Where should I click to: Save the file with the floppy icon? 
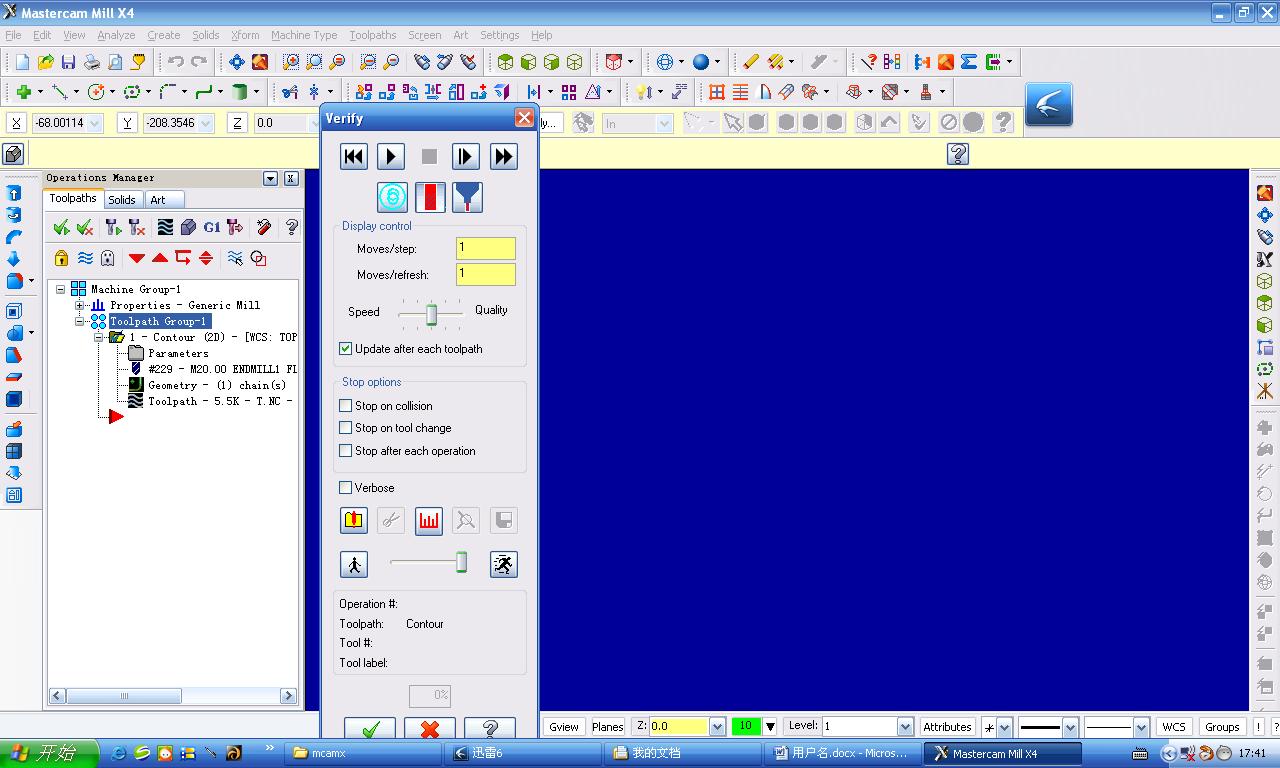click(x=68, y=62)
